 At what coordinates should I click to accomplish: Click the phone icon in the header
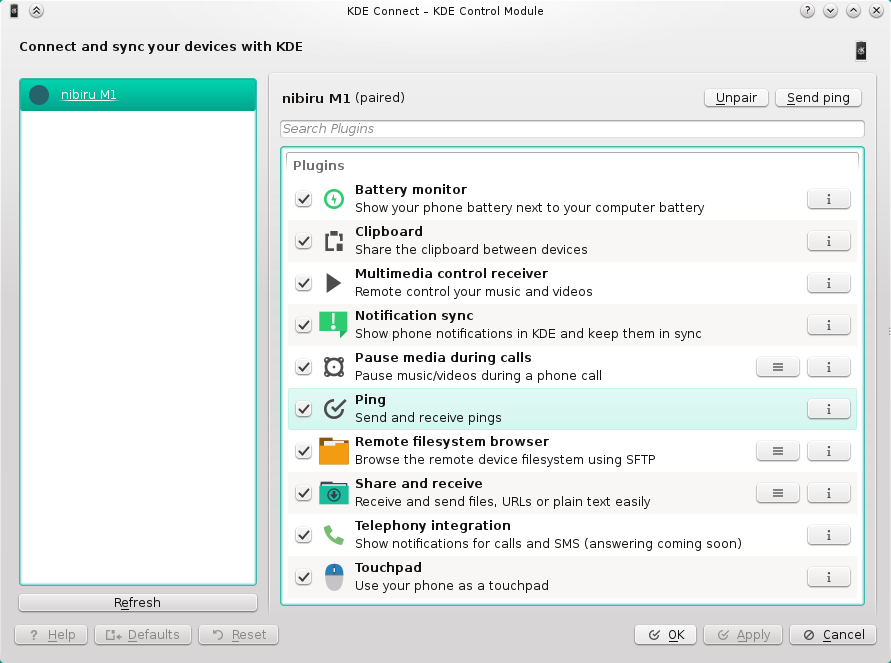(x=861, y=51)
